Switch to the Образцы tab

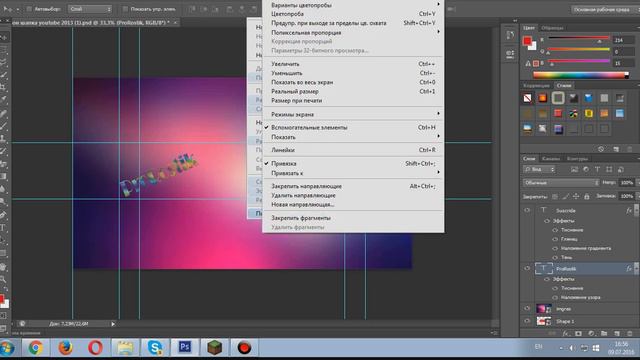coord(552,28)
